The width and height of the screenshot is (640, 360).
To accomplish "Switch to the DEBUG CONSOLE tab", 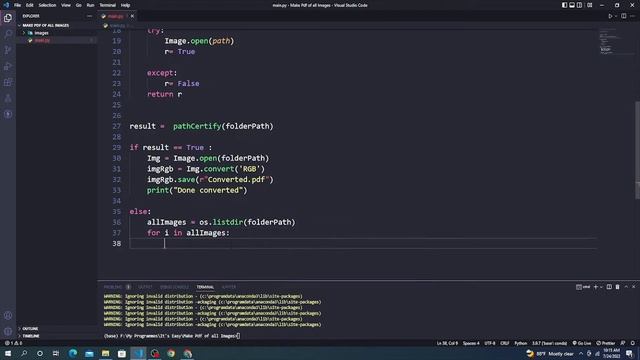I will (174, 287).
